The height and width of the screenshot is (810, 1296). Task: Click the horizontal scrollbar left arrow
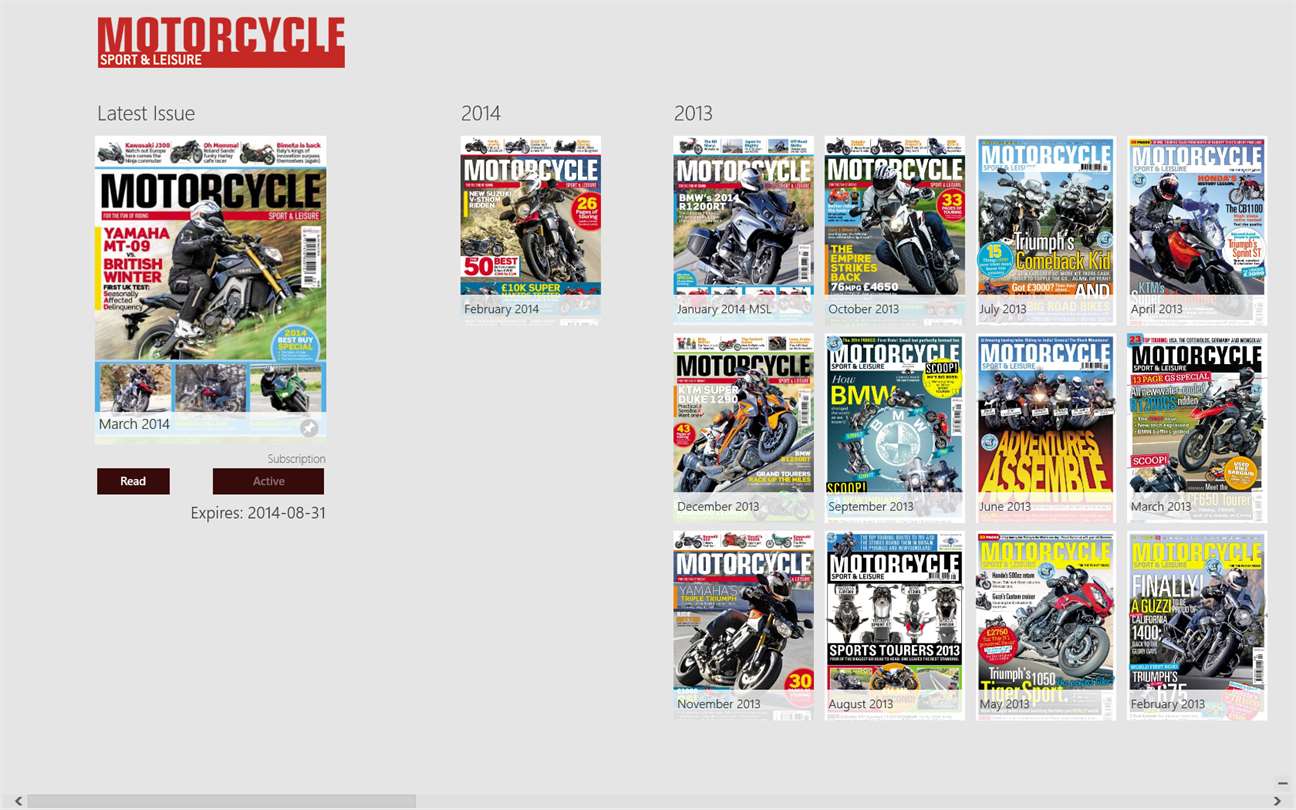[19, 801]
